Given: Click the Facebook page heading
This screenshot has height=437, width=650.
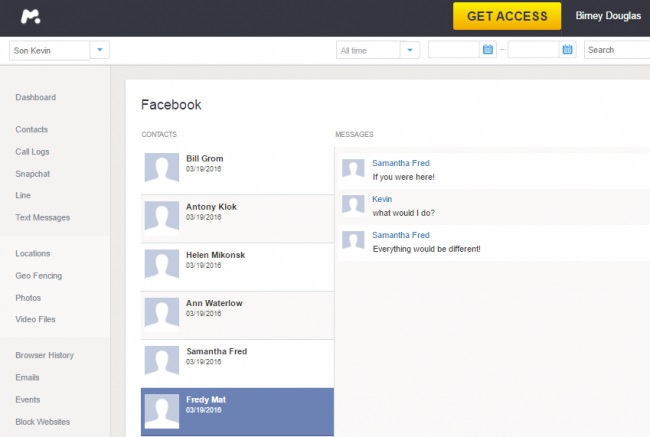Looking at the screenshot, I should click(171, 104).
